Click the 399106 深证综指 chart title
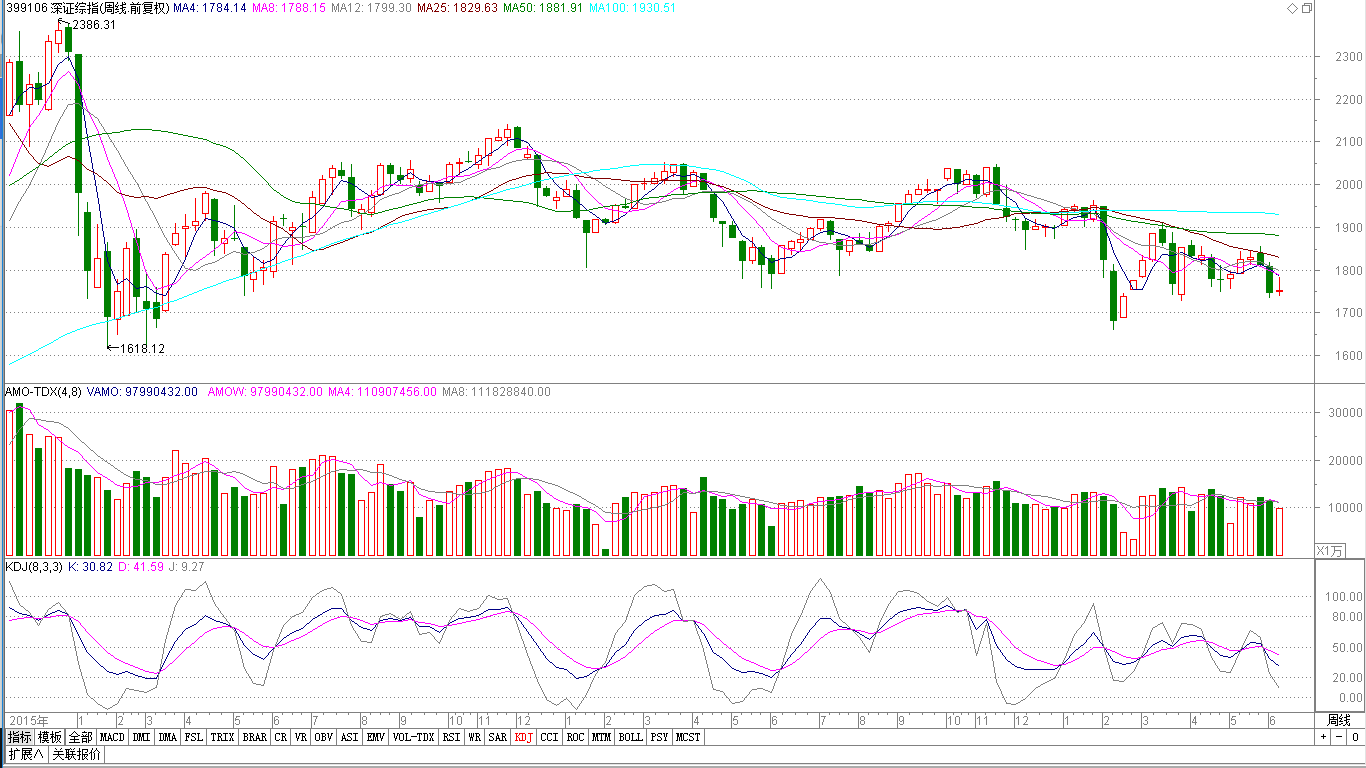The image size is (1366, 768). [86, 8]
